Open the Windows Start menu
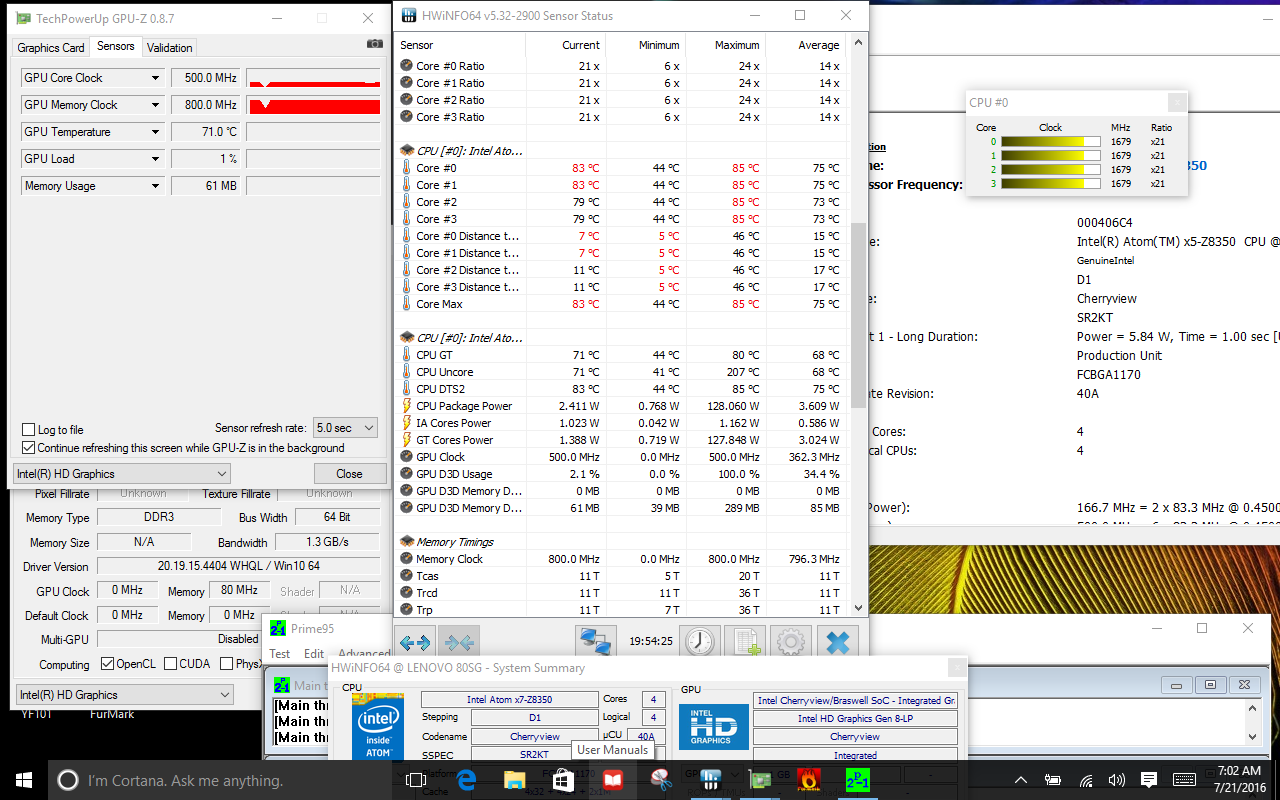This screenshot has height=800, width=1280. 24,780
